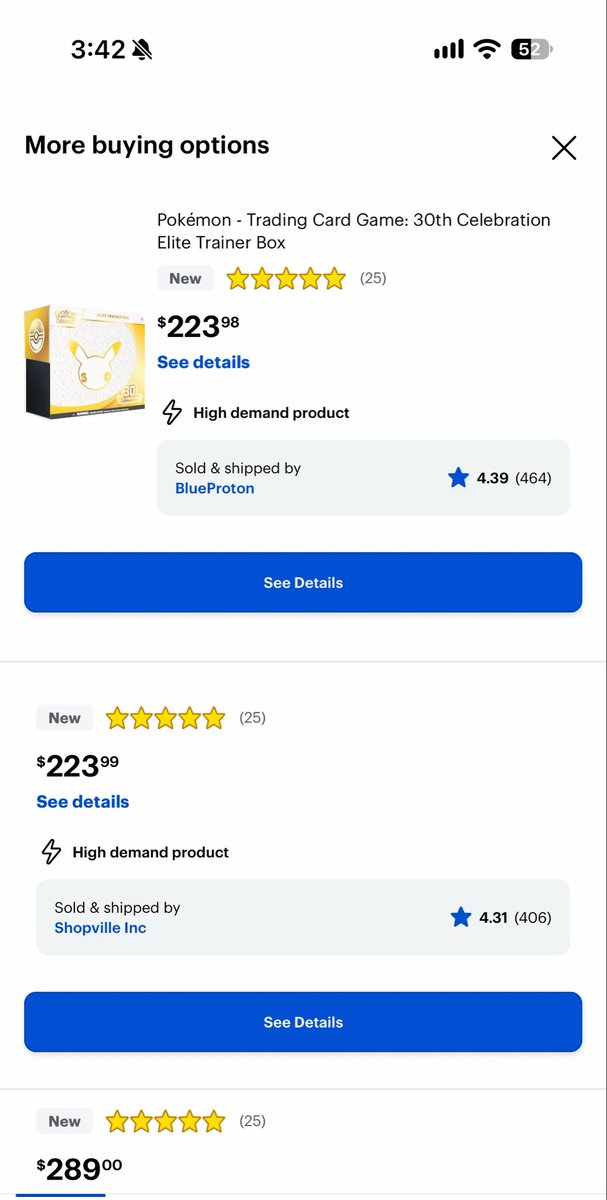This screenshot has width=607, height=1200.
Task: Tap the See Details button for the BlueProton offer
Action: coord(303,582)
